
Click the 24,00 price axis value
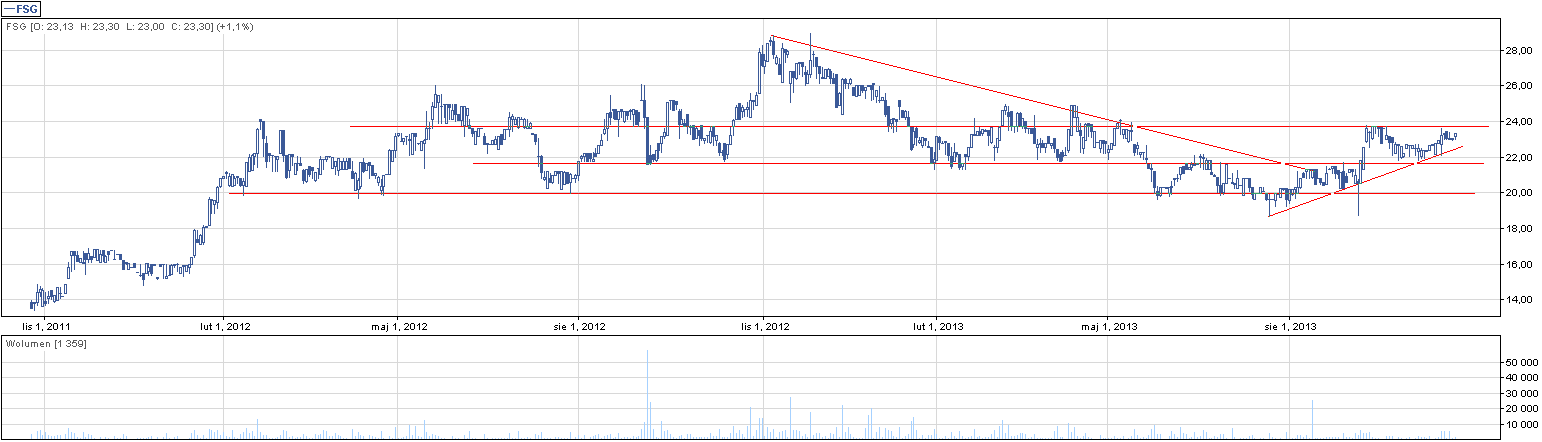tap(1519, 122)
